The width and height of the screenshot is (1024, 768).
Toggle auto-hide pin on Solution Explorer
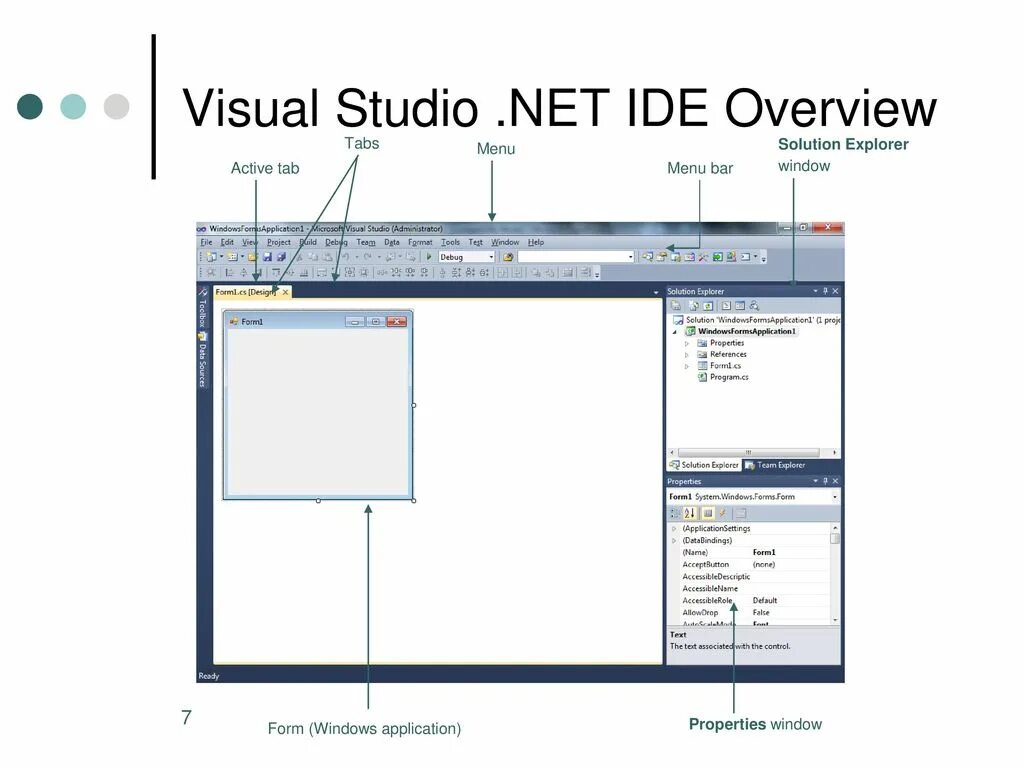(825, 291)
